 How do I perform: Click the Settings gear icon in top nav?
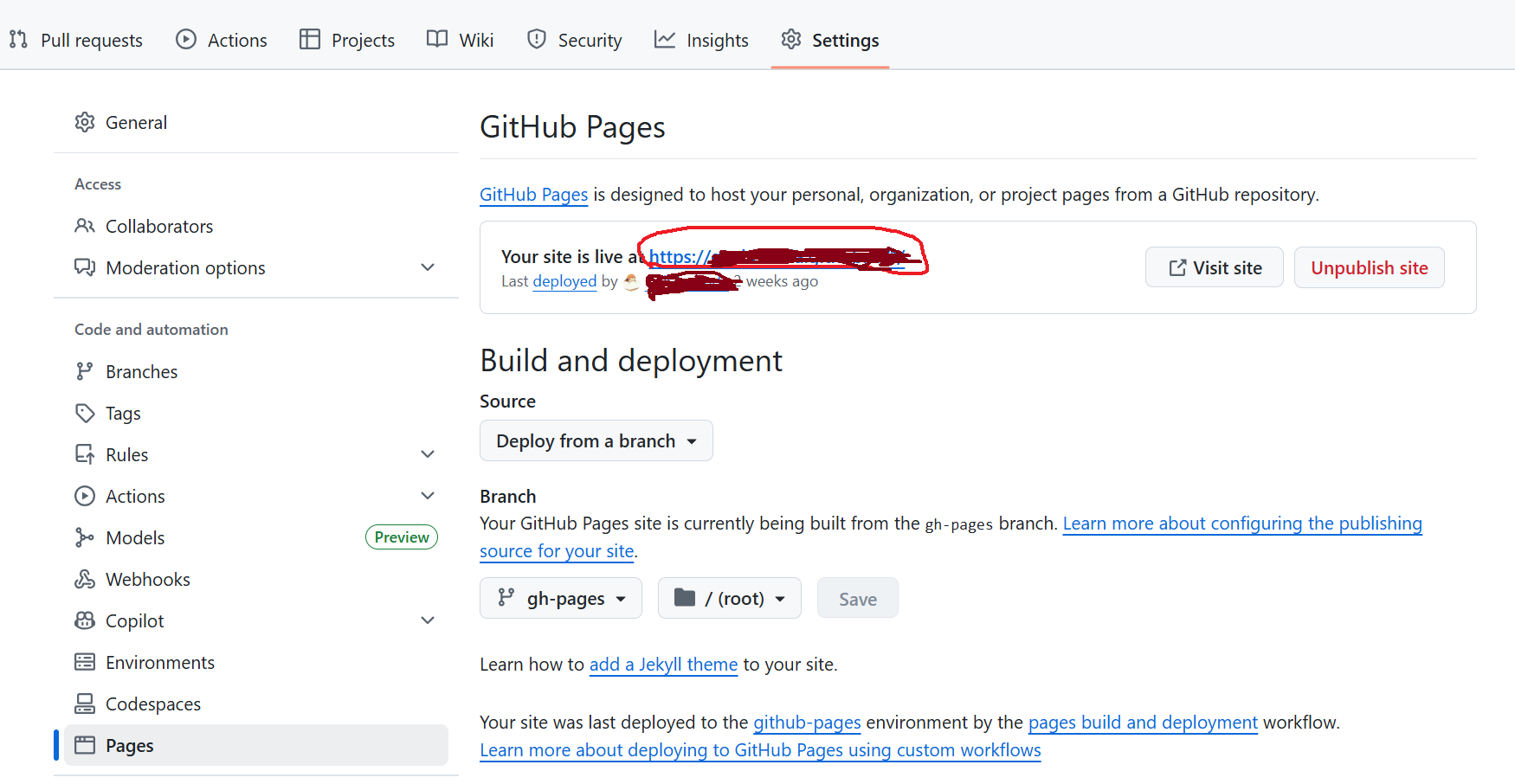[x=791, y=39]
